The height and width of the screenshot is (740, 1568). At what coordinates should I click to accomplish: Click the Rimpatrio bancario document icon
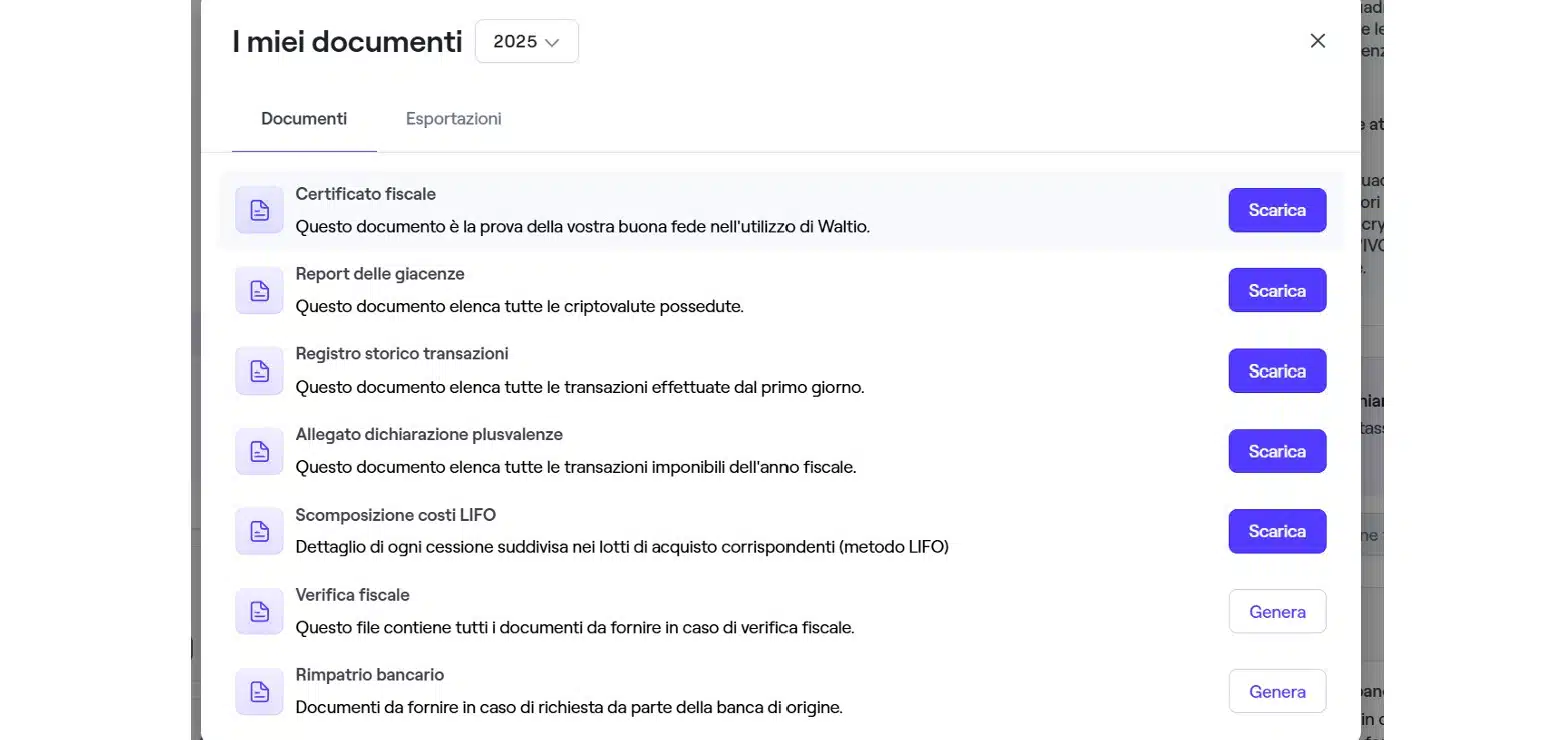(259, 691)
